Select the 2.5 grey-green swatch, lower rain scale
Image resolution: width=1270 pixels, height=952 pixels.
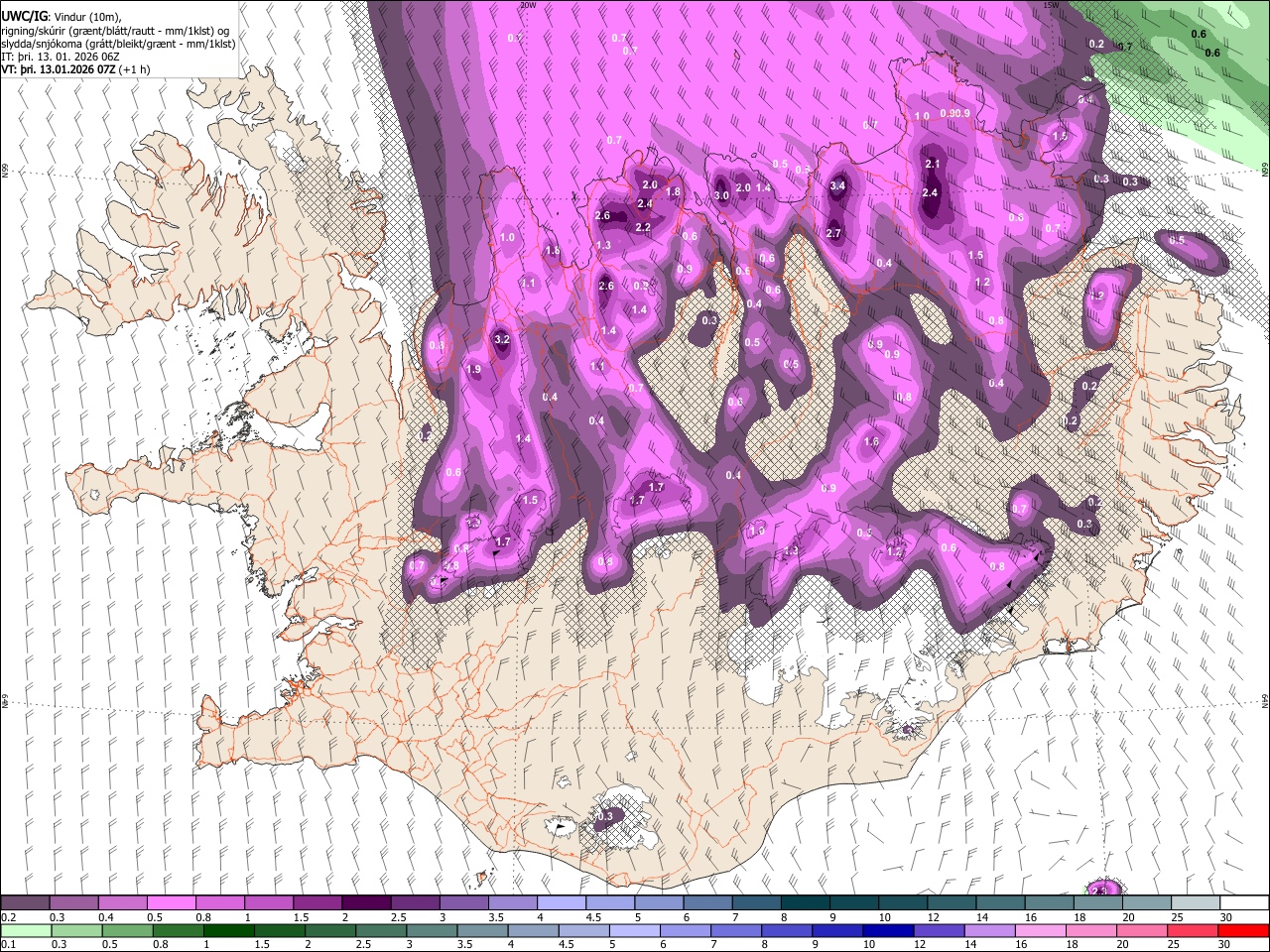381,930
